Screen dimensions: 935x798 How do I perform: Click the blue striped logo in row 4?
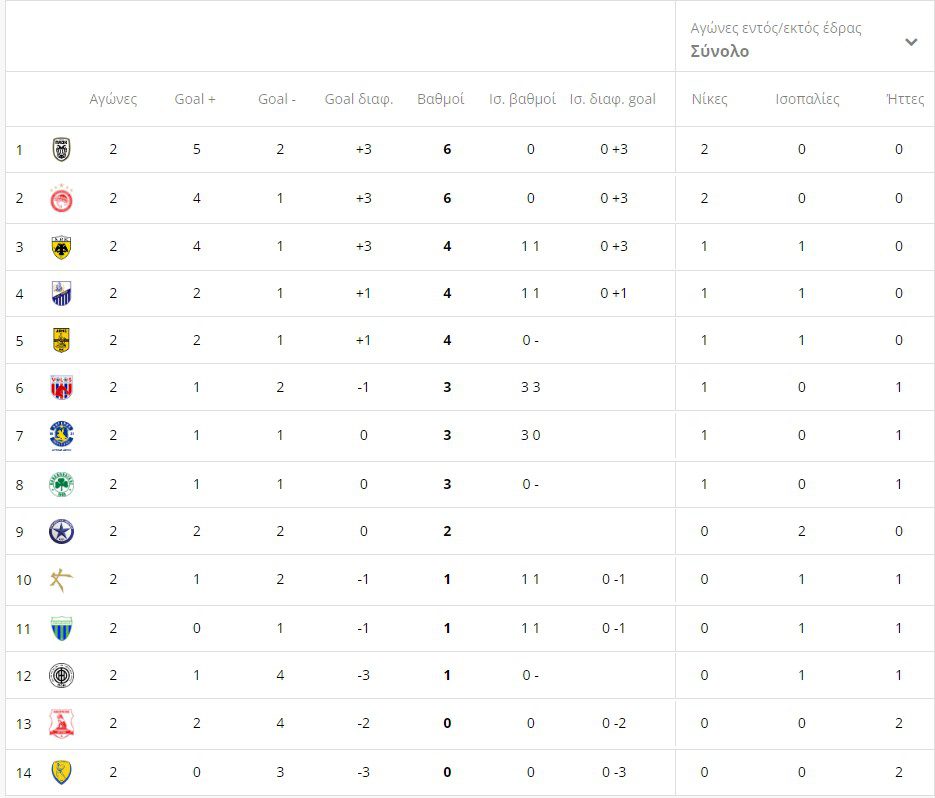pyautogui.click(x=61, y=293)
